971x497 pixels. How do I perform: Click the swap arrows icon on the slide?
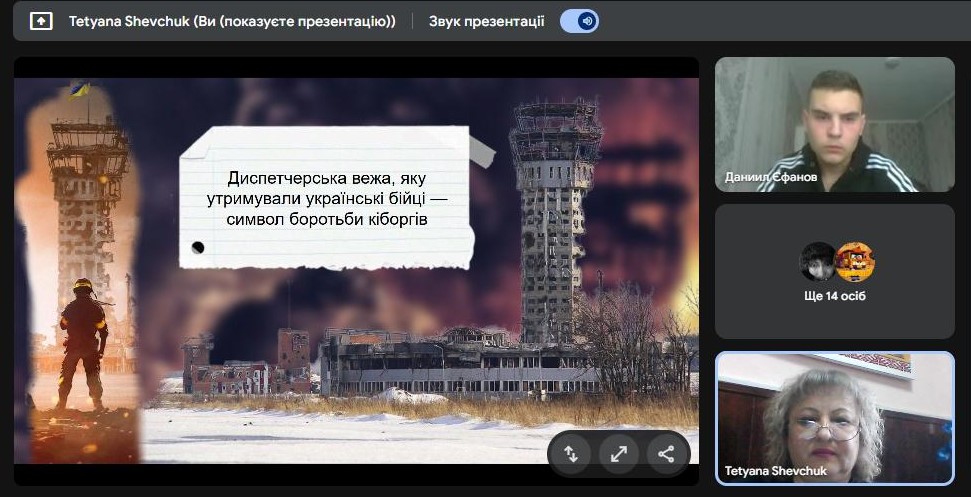point(571,454)
